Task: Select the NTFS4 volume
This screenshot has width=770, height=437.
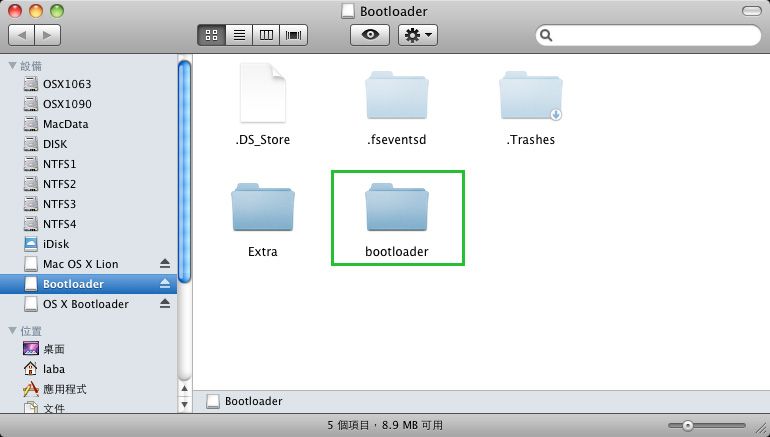Action: click(88, 224)
